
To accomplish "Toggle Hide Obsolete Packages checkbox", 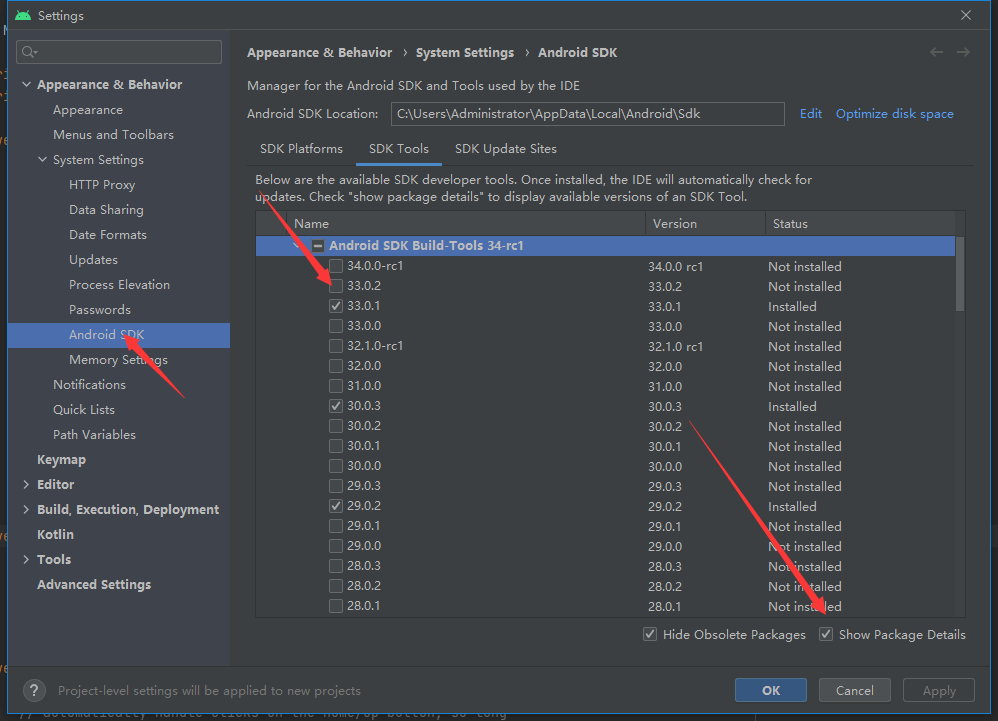I will (650, 634).
